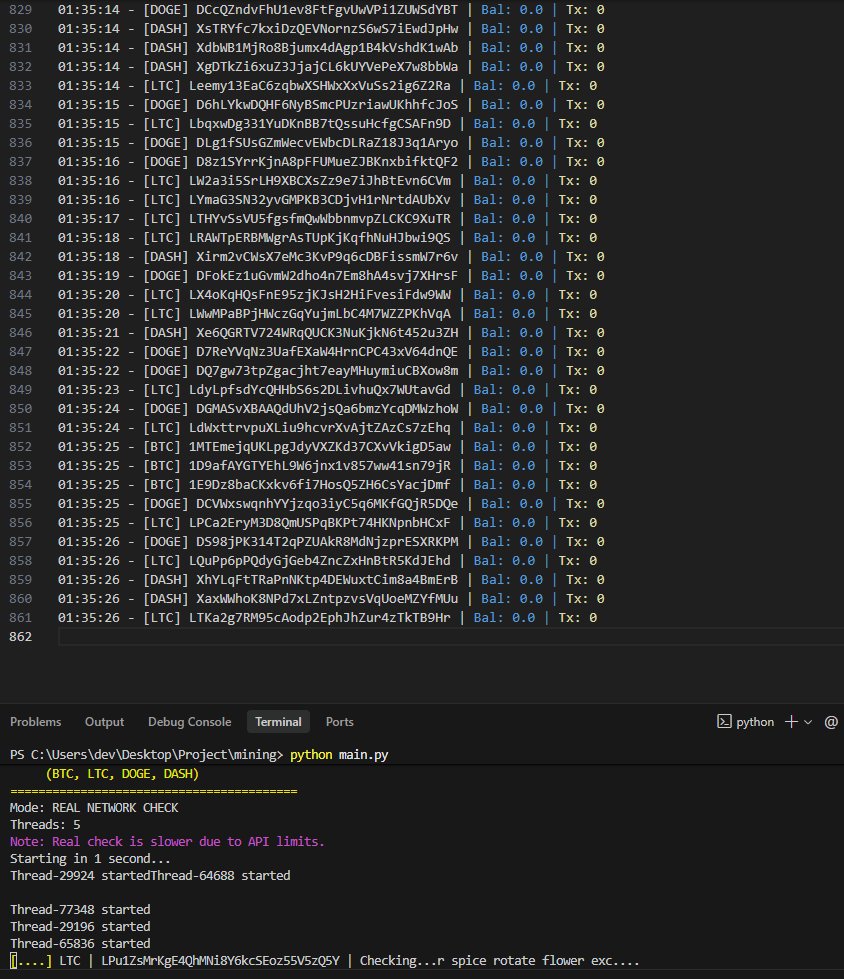Click address 1E9Dz8baCKxkv6fi7HosQ5ZH6CsYacjDmf
This screenshot has height=979, width=844.
(320, 485)
